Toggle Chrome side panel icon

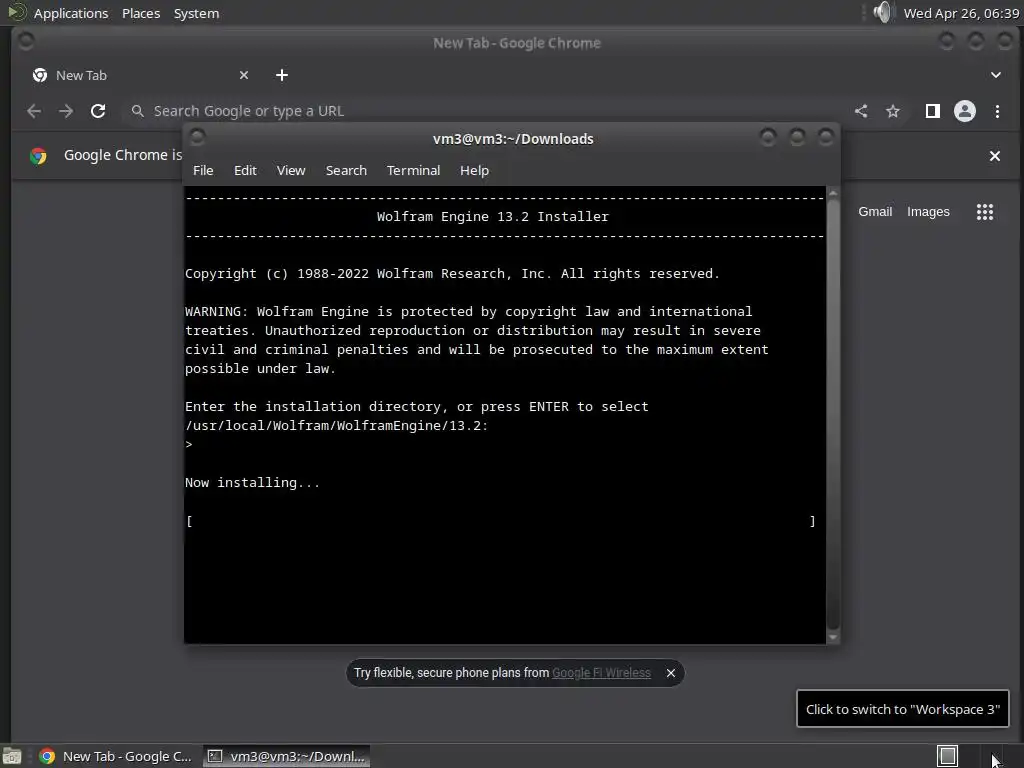(x=933, y=111)
